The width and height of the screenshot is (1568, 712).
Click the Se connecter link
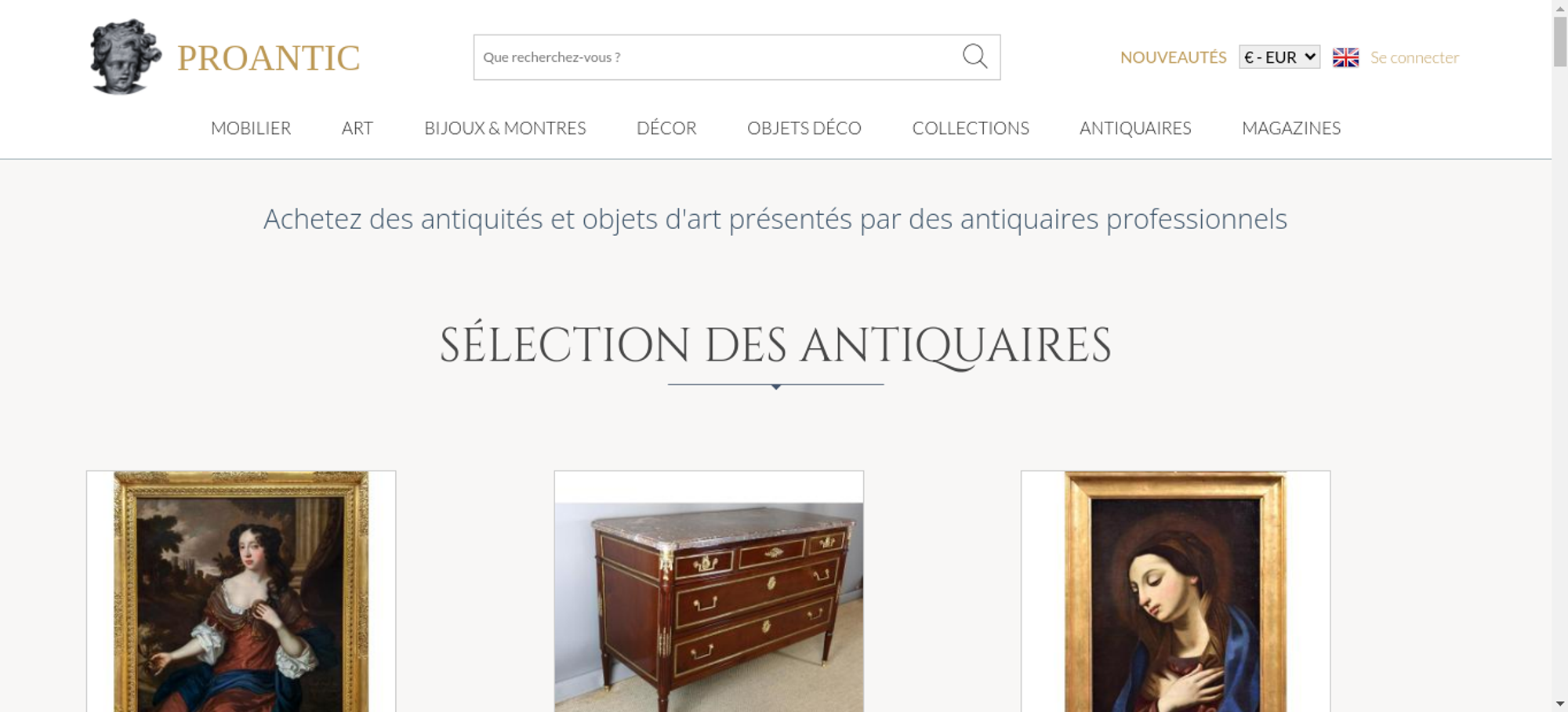click(x=1414, y=57)
